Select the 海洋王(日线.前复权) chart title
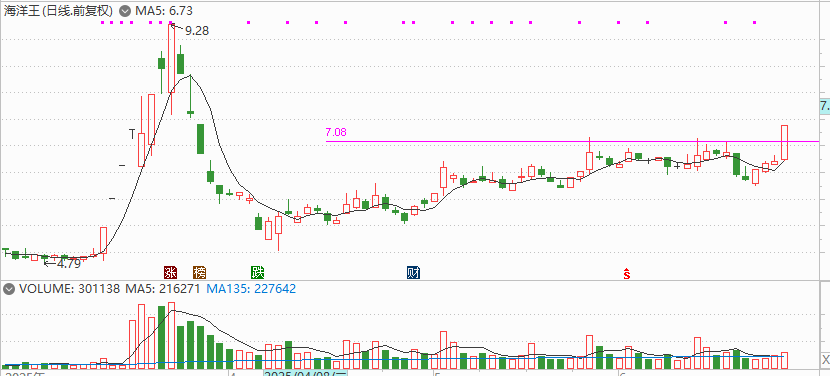 click(58, 10)
